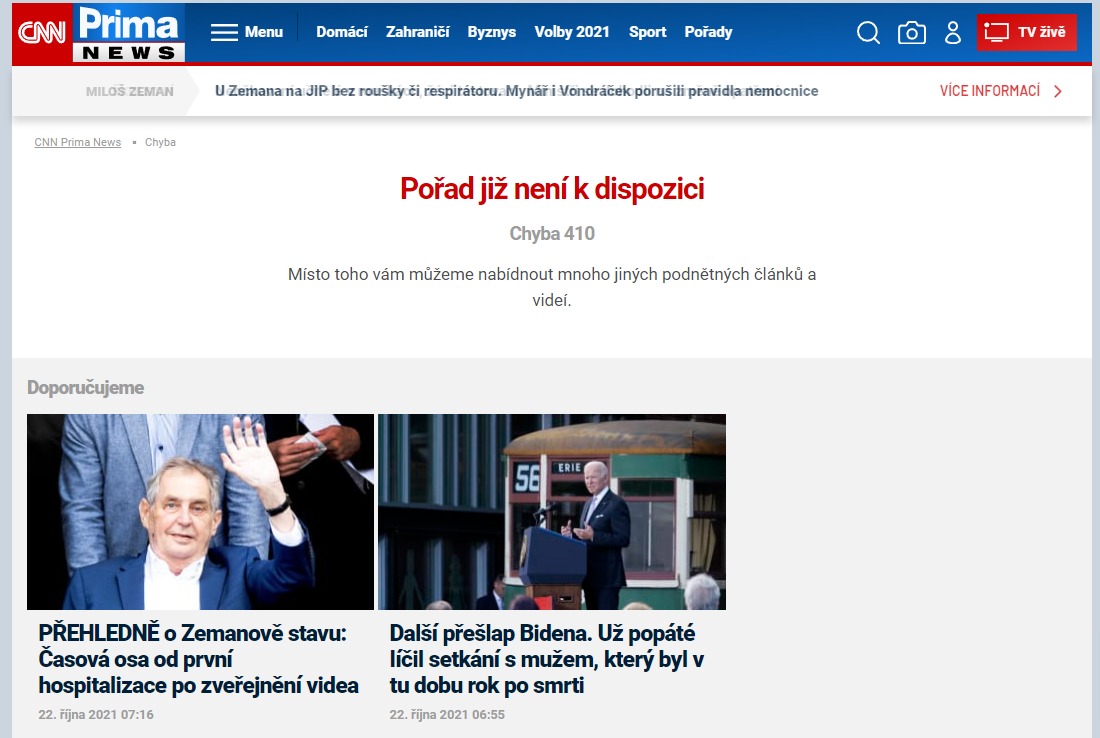The image size is (1100, 738).
Task: Click the heading Pořad již není k dispozici
Action: click(x=552, y=189)
